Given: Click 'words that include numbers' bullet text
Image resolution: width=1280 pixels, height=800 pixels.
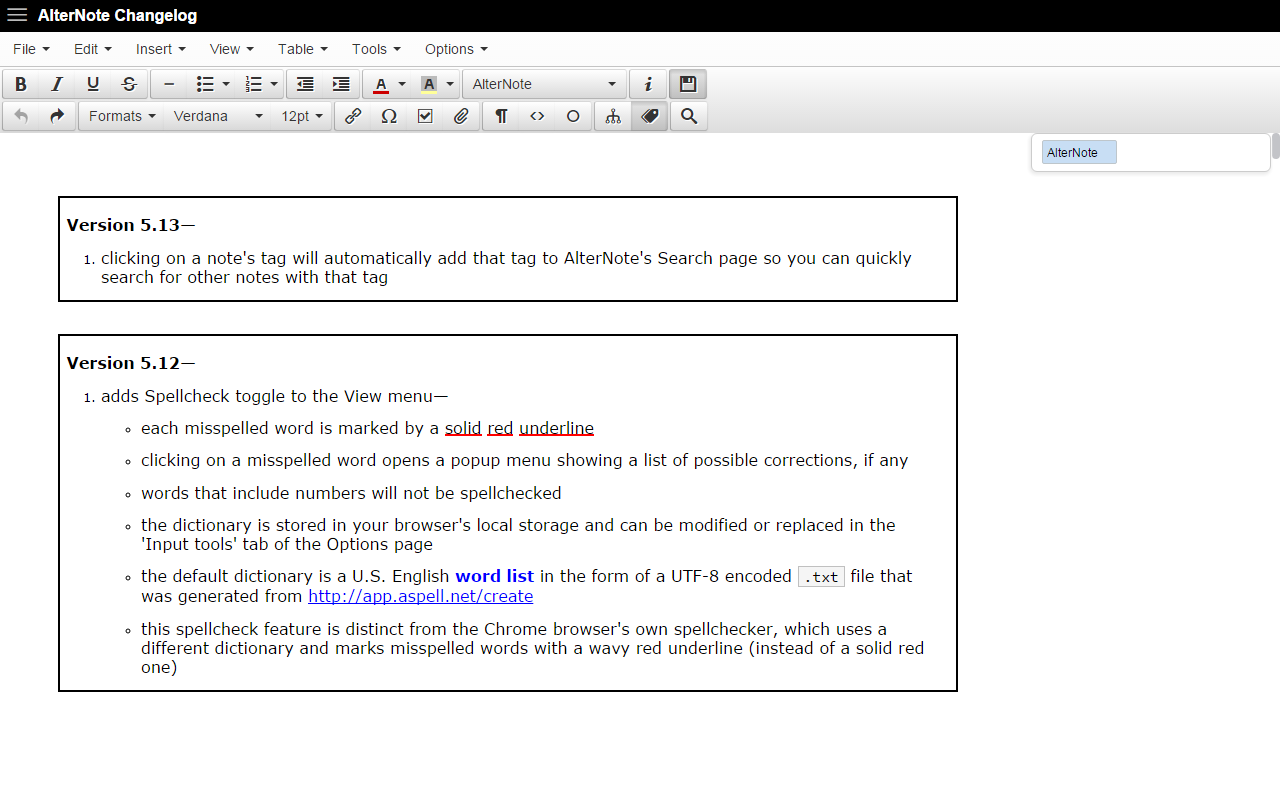Looking at the screenshot, I should 351,493.
